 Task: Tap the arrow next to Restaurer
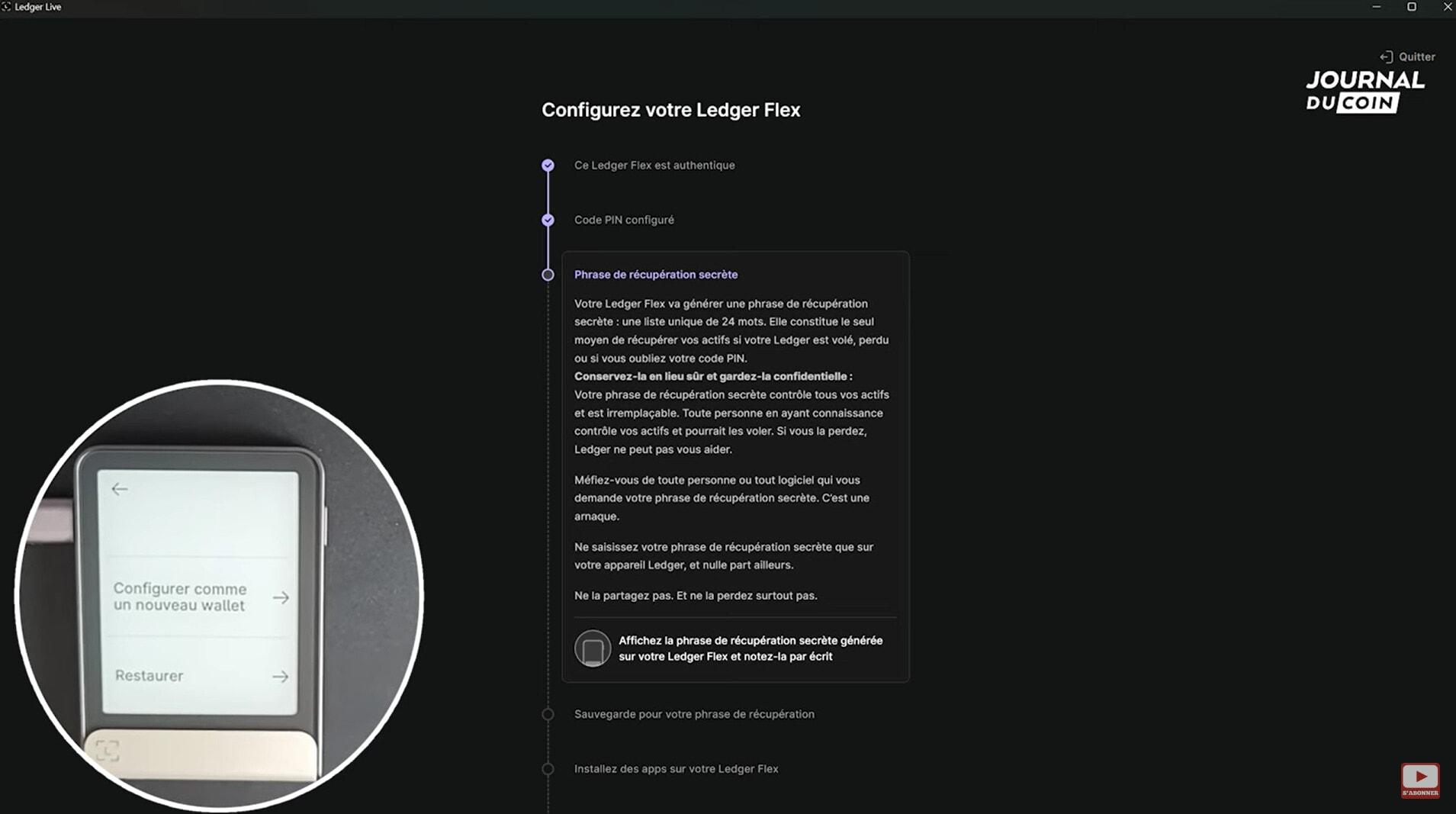click(280, 677)
